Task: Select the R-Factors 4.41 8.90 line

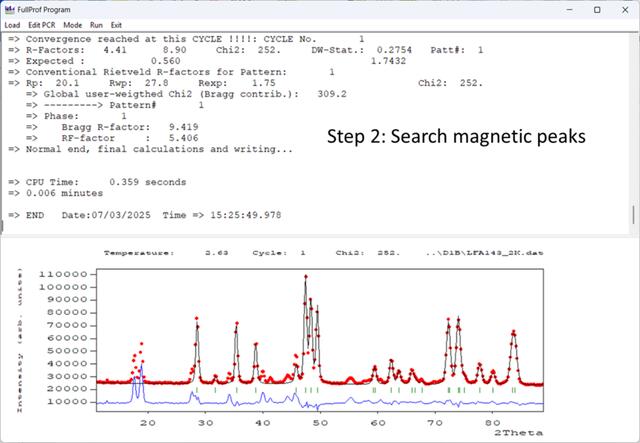Action: pos(246,50)
